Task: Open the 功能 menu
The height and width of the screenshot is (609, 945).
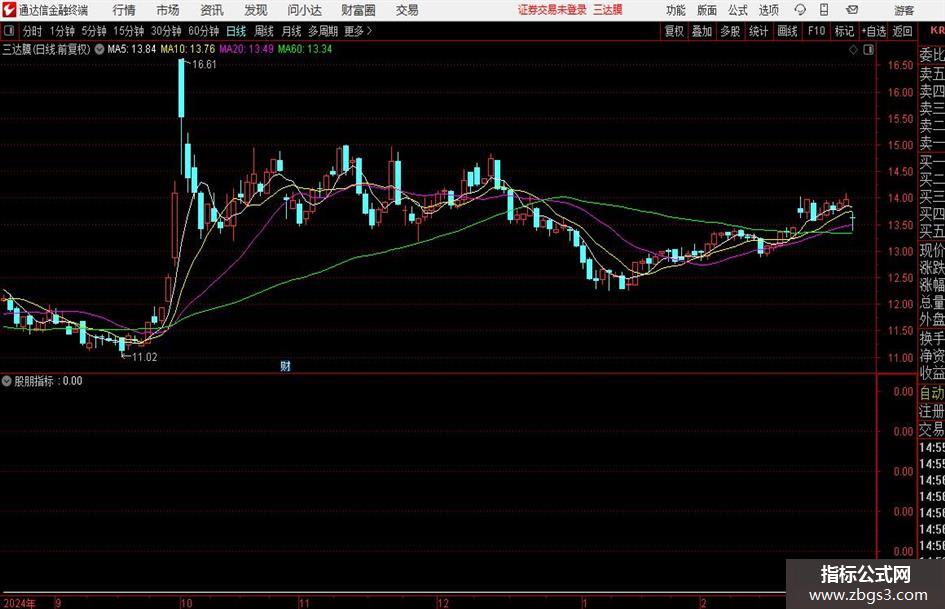Action: (676, 10)
